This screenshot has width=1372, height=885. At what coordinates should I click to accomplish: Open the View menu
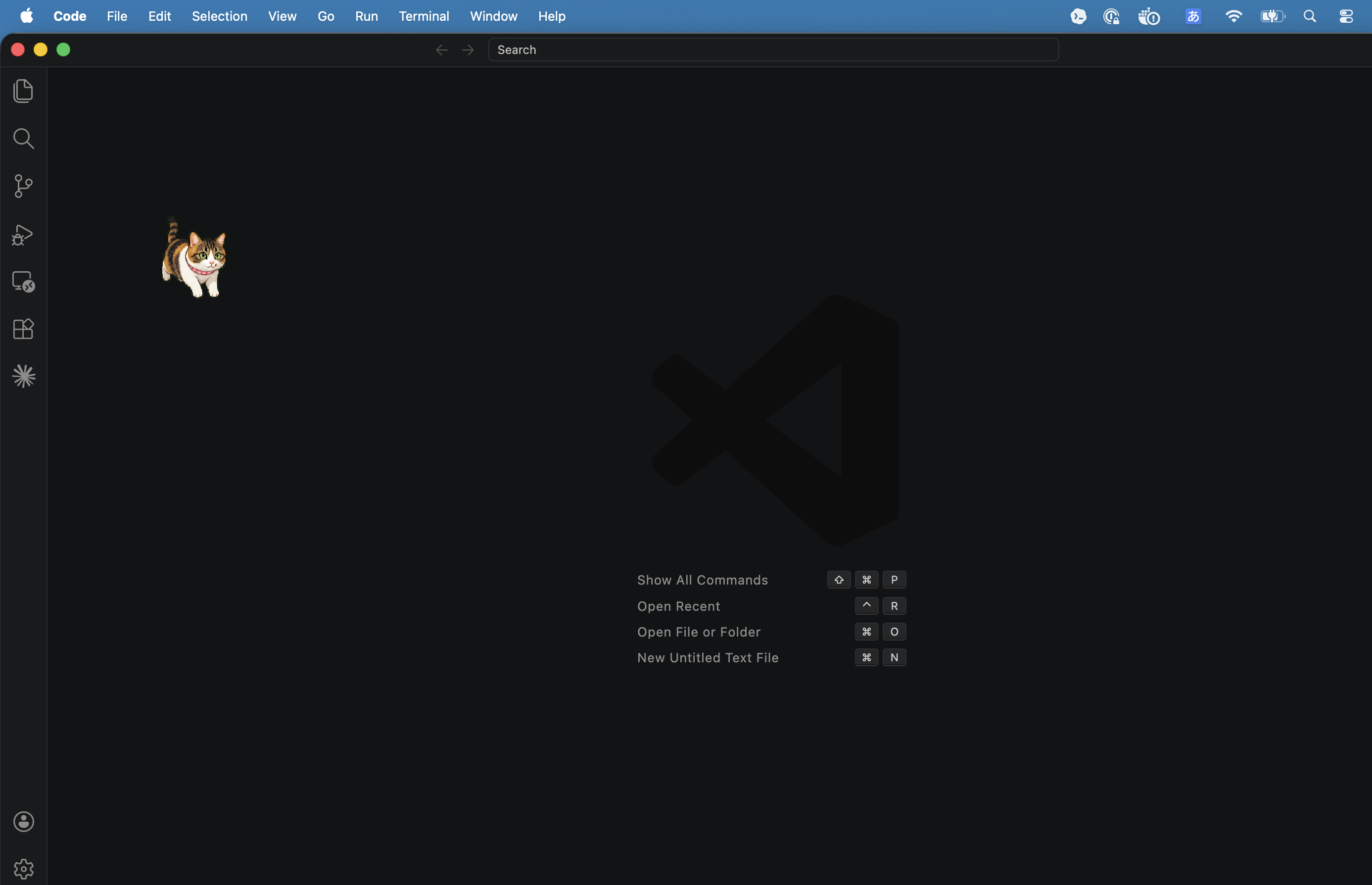(x=283, y=16)
